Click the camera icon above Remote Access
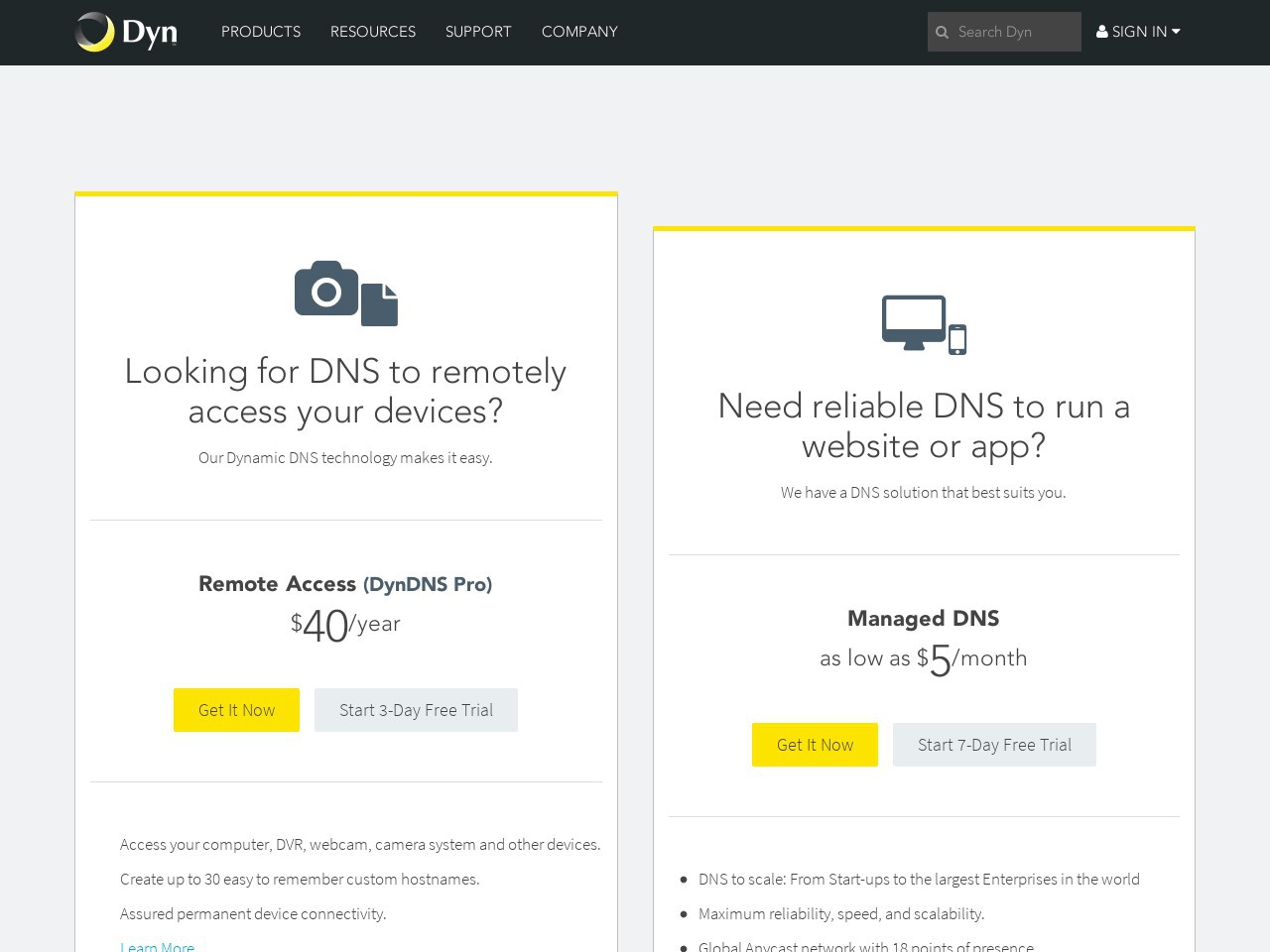Viewport: 1270px width, 952px height. (x=326, y=289)
